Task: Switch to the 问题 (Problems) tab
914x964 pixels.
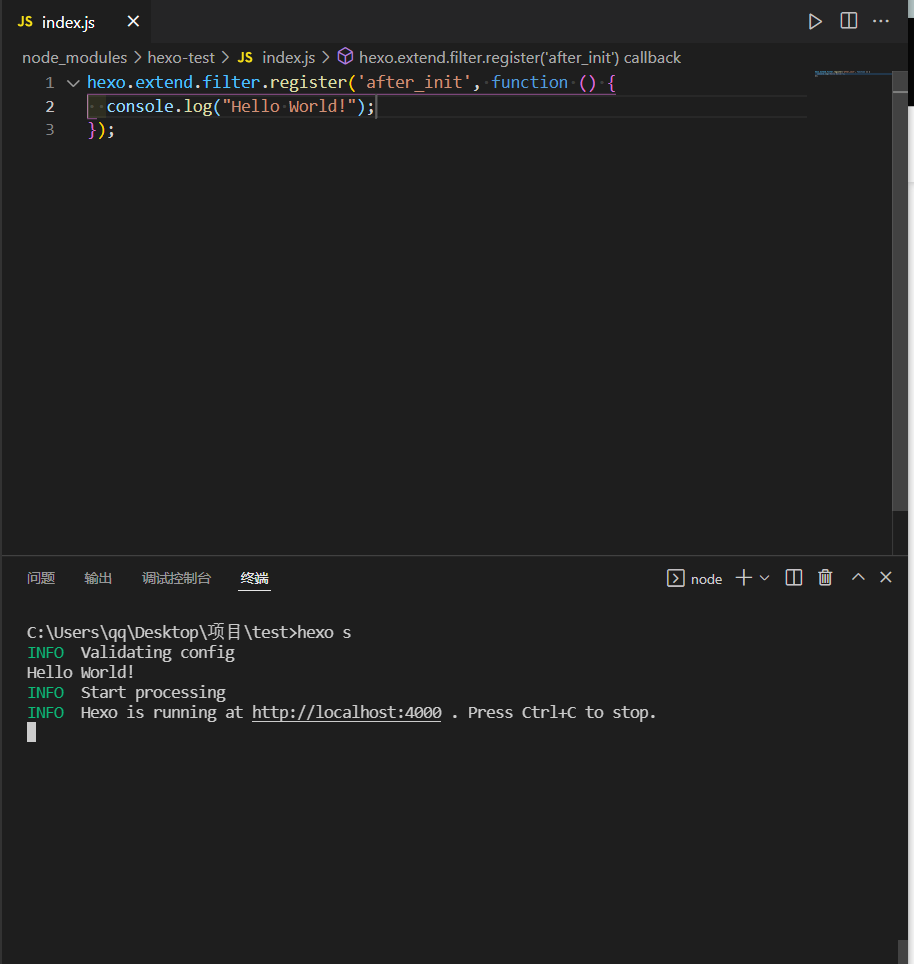Action: 41,578
